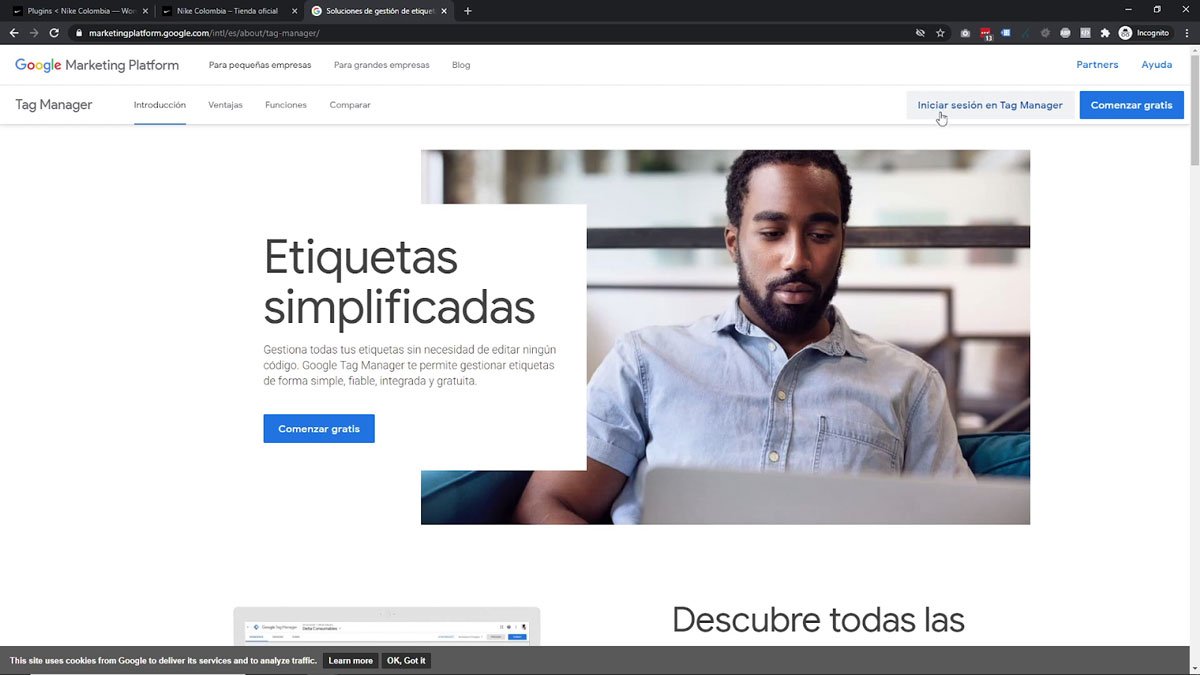Select the Ventajas tab
Image resolution: width=1200 pixels, height=675 pixels.
click(225, 105)
